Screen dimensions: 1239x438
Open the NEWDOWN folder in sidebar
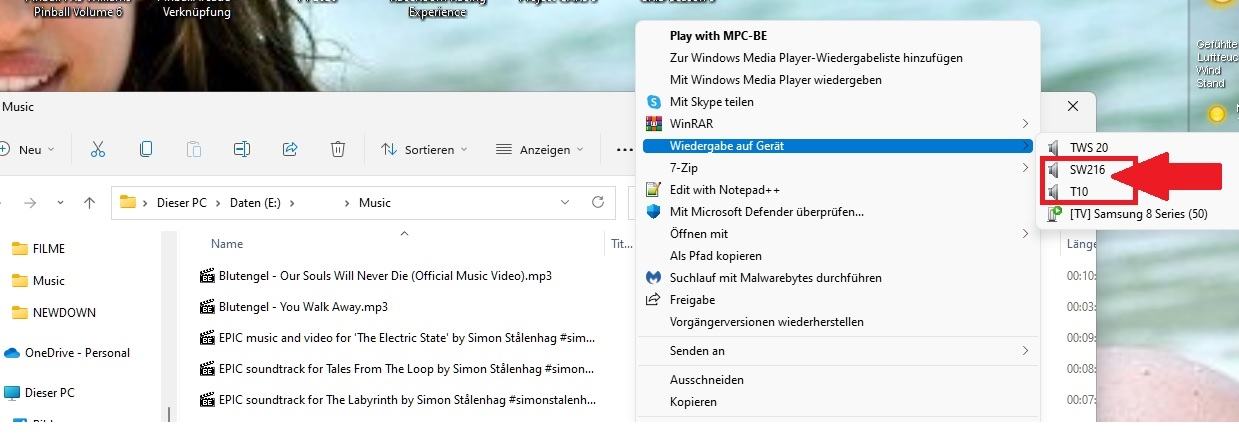(x=64, y=313)
